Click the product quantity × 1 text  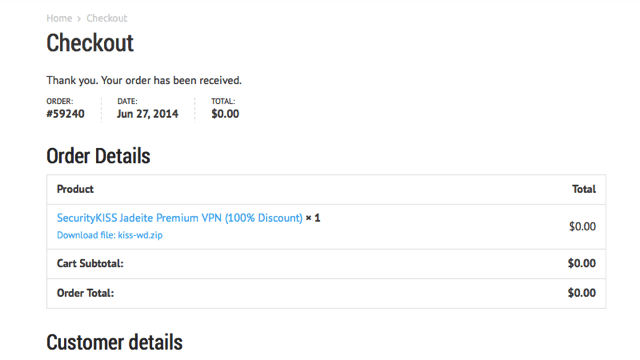click(x=313, y=218)
